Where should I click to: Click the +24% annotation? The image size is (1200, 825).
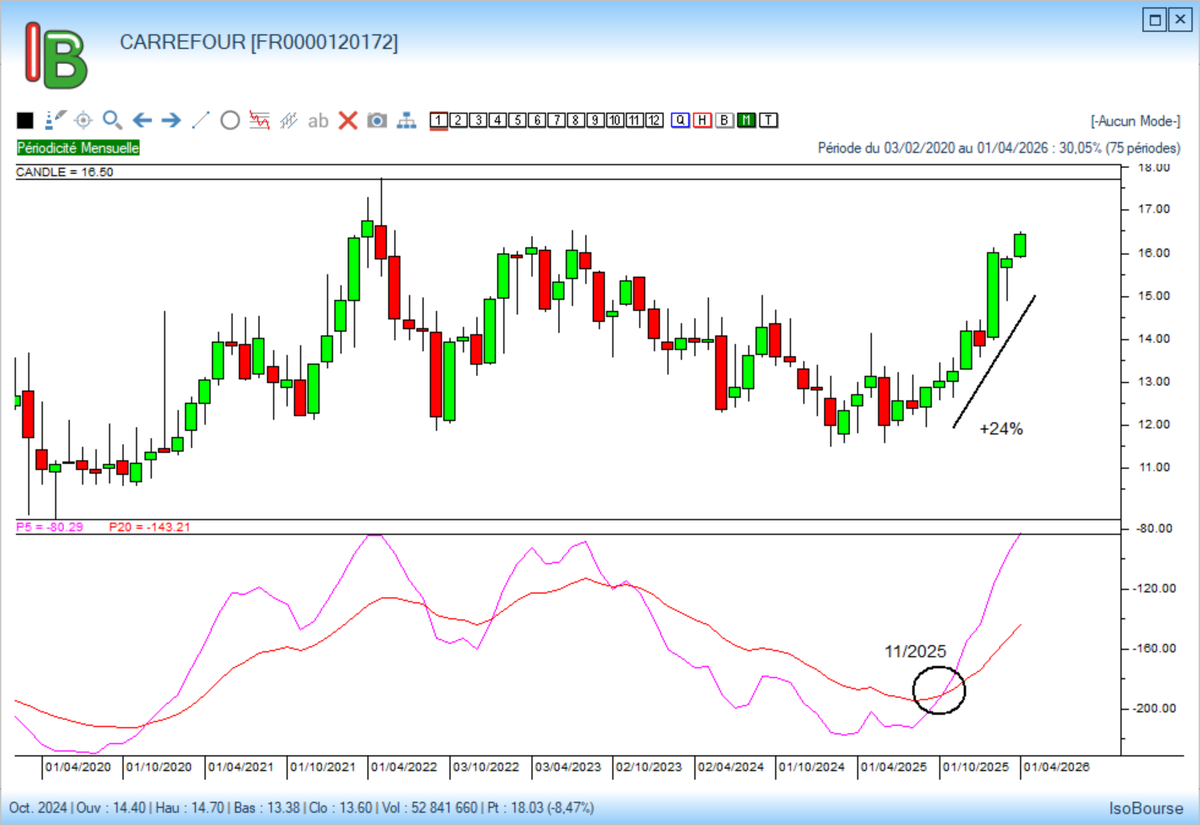[1001, 428]
